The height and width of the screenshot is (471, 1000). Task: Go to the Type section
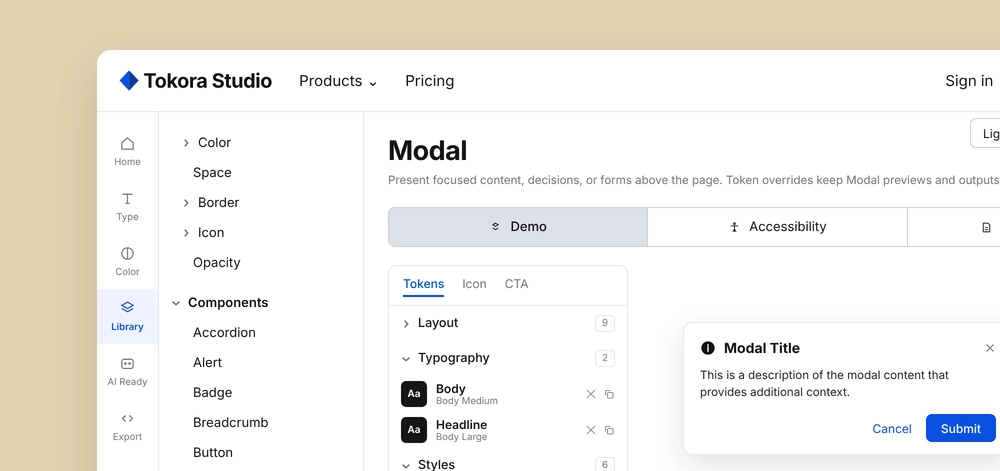click(128, 207)
